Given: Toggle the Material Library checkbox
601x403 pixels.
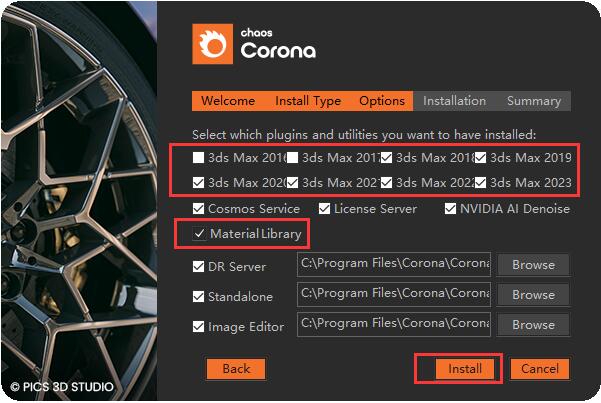Looking at the screenshot, I should [199, 234].
